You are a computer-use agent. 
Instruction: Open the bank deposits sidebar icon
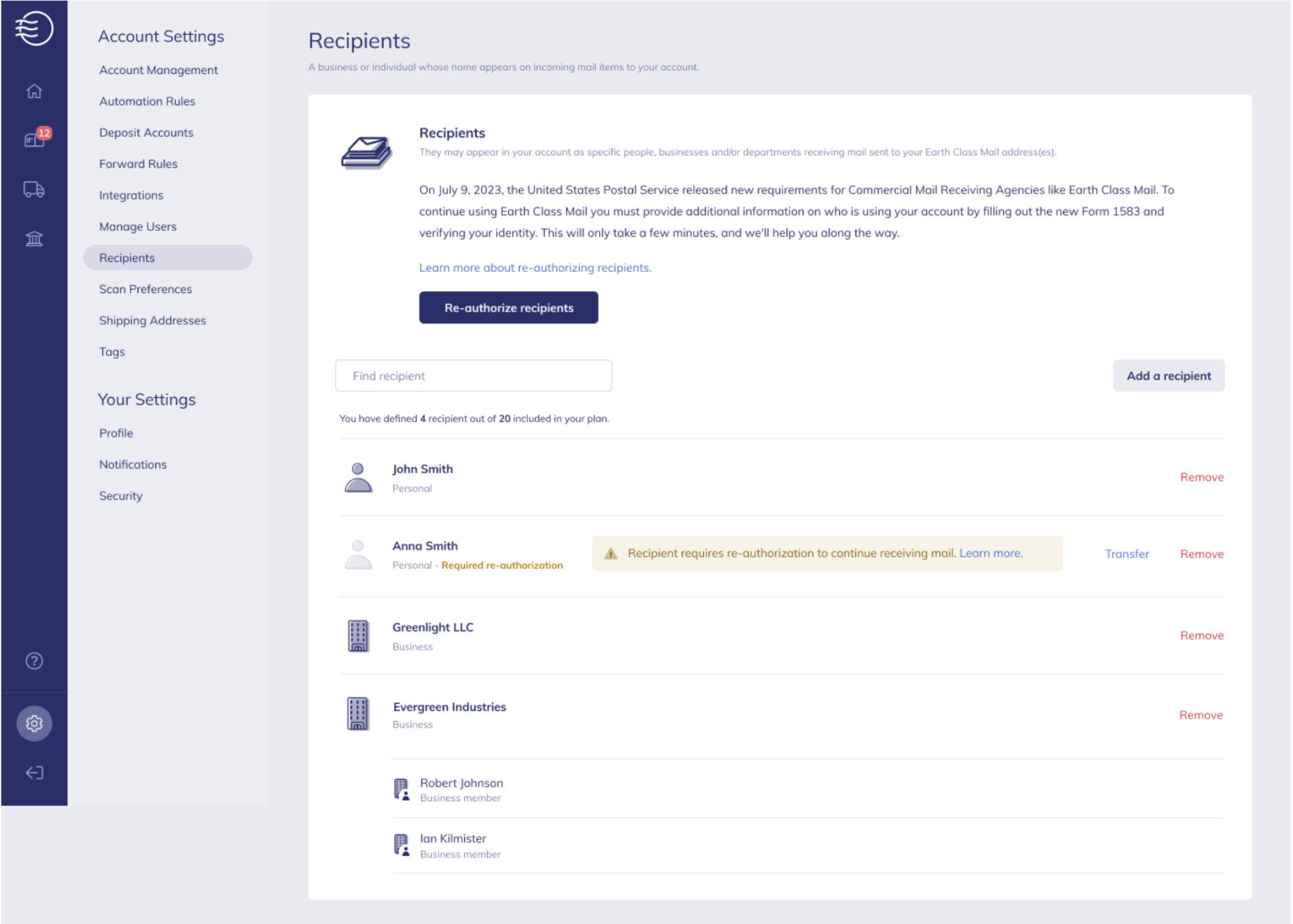[34, 238]
